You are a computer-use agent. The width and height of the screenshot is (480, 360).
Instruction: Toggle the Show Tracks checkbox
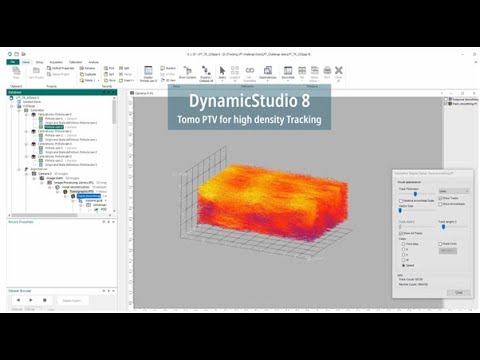click(440, 198)
